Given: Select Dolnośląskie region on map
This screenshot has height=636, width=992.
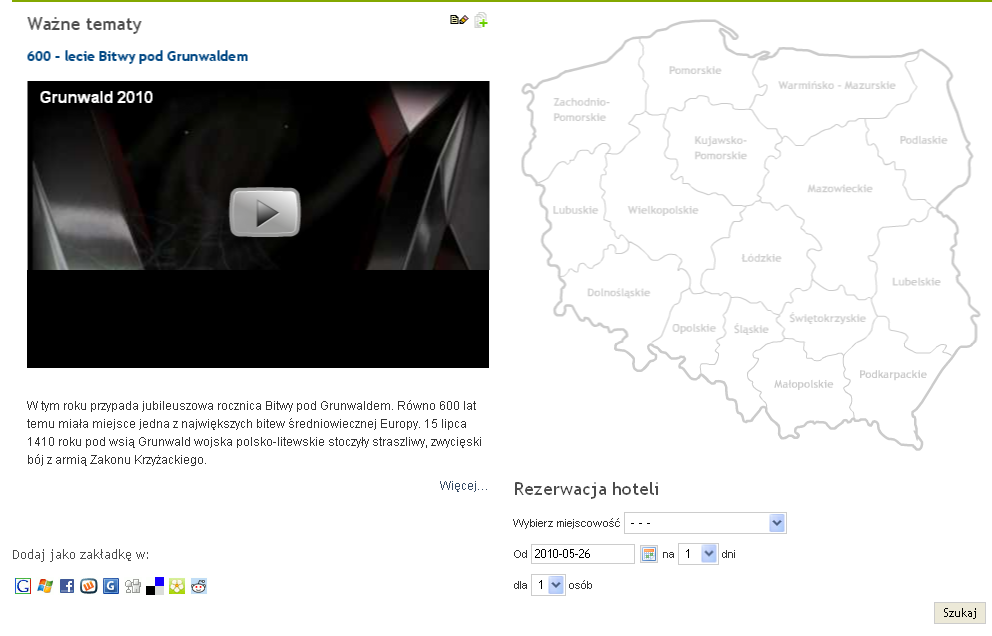Looking at the screenshot, I should coord(618,292).
